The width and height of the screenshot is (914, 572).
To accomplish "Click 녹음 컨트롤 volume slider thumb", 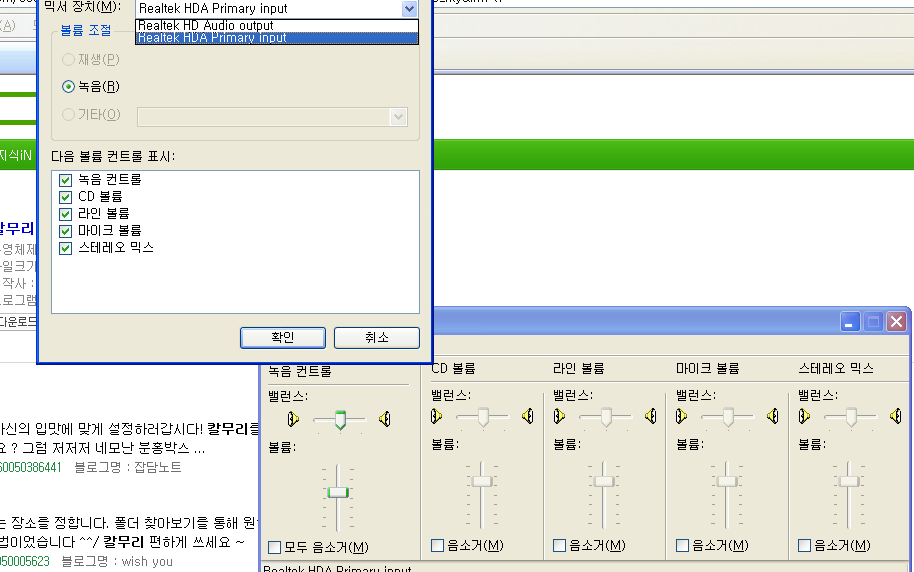I will point(338,493).
